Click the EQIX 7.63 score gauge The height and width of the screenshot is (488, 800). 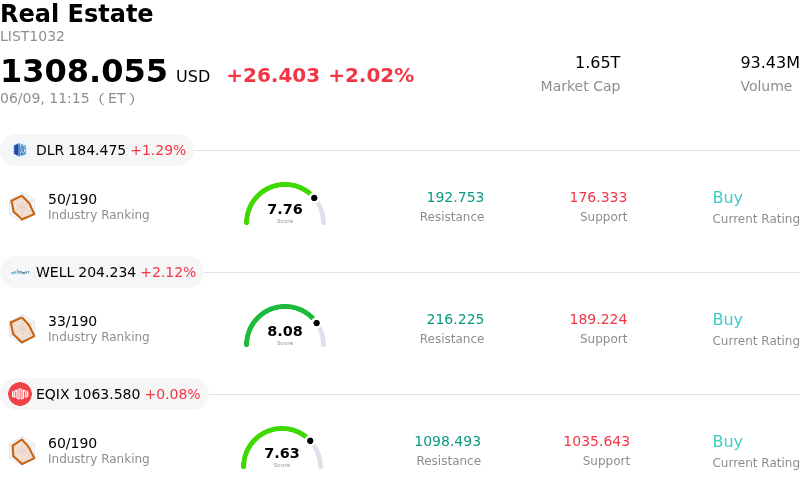[282, 448]
